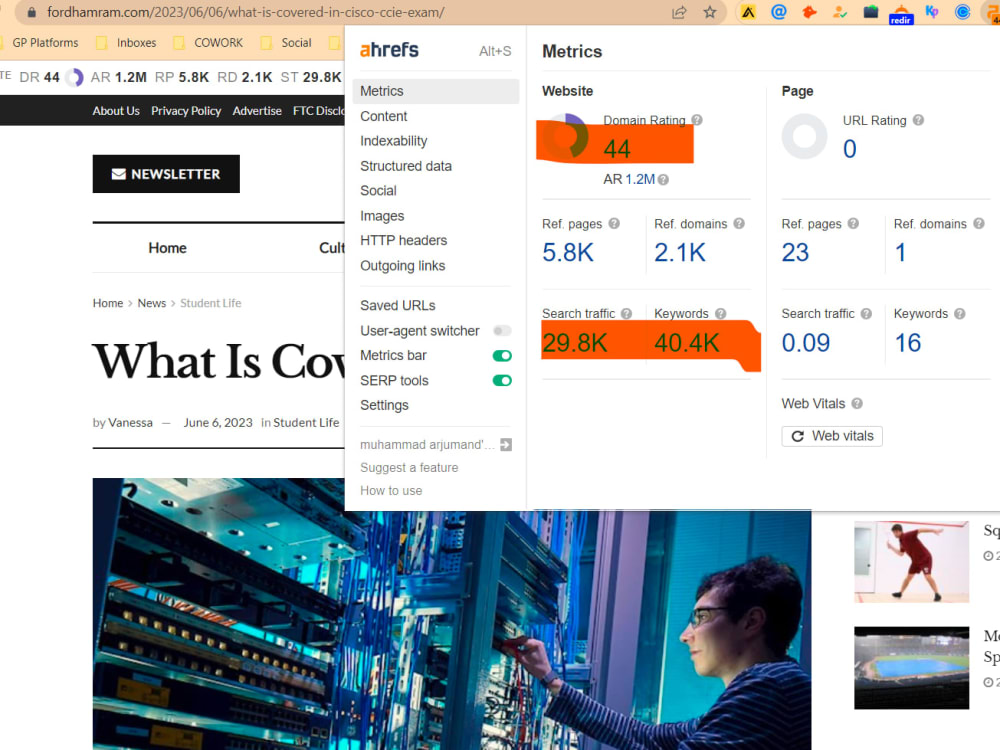Open the Advertise link
The height and width of the screenshot is (750, 1000).
(257, 111)
